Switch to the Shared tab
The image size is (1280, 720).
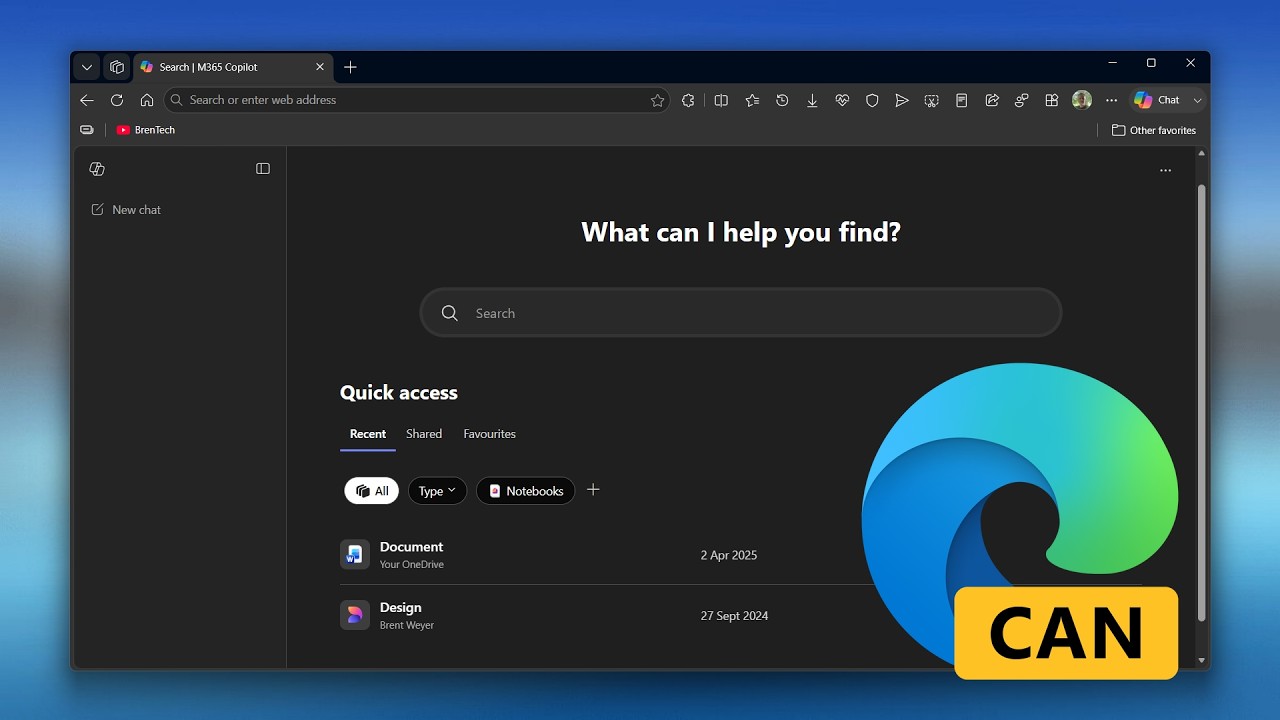[x=424, y=434]
